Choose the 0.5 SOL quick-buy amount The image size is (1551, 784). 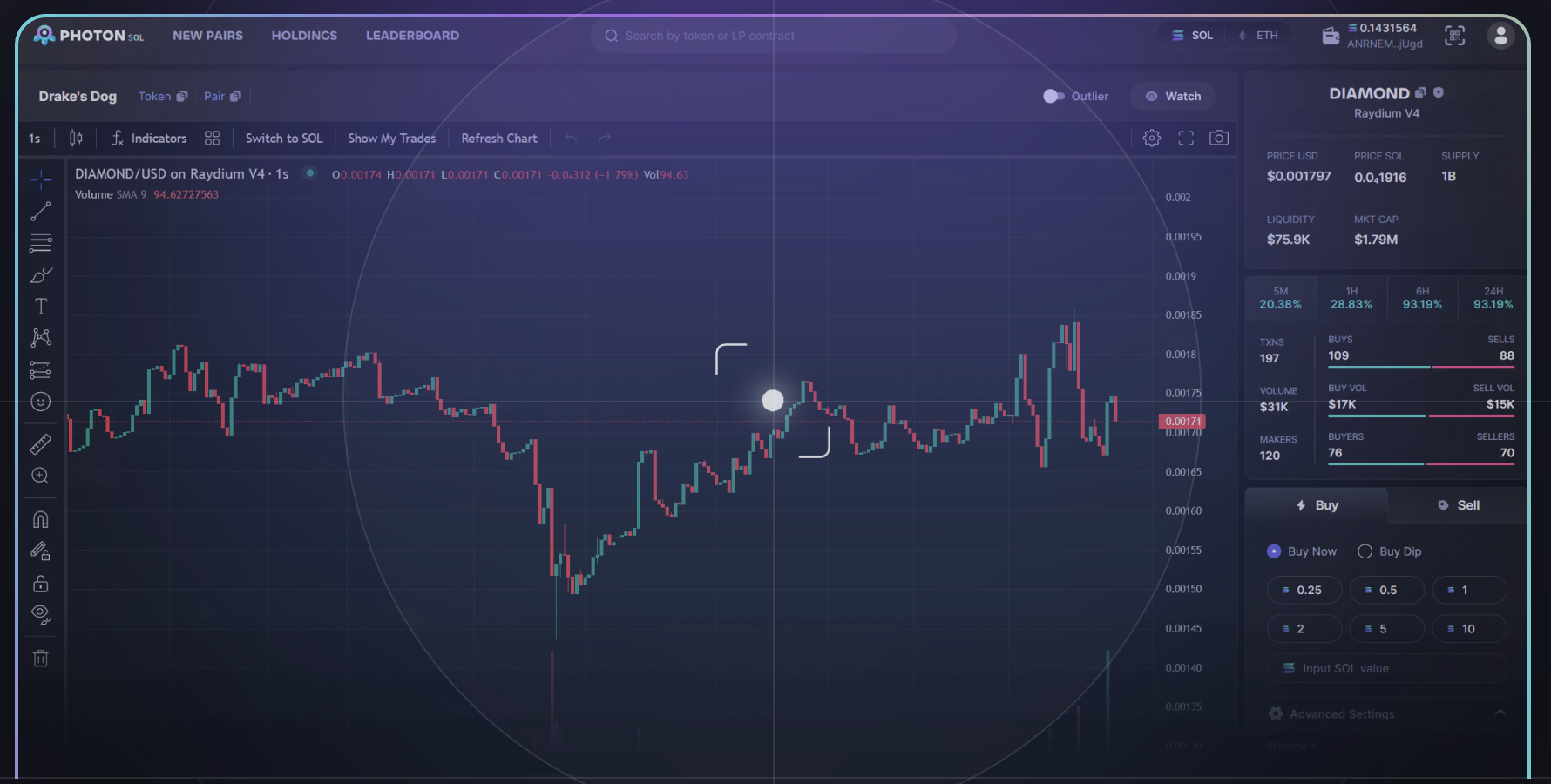[x=1386, y=590]
